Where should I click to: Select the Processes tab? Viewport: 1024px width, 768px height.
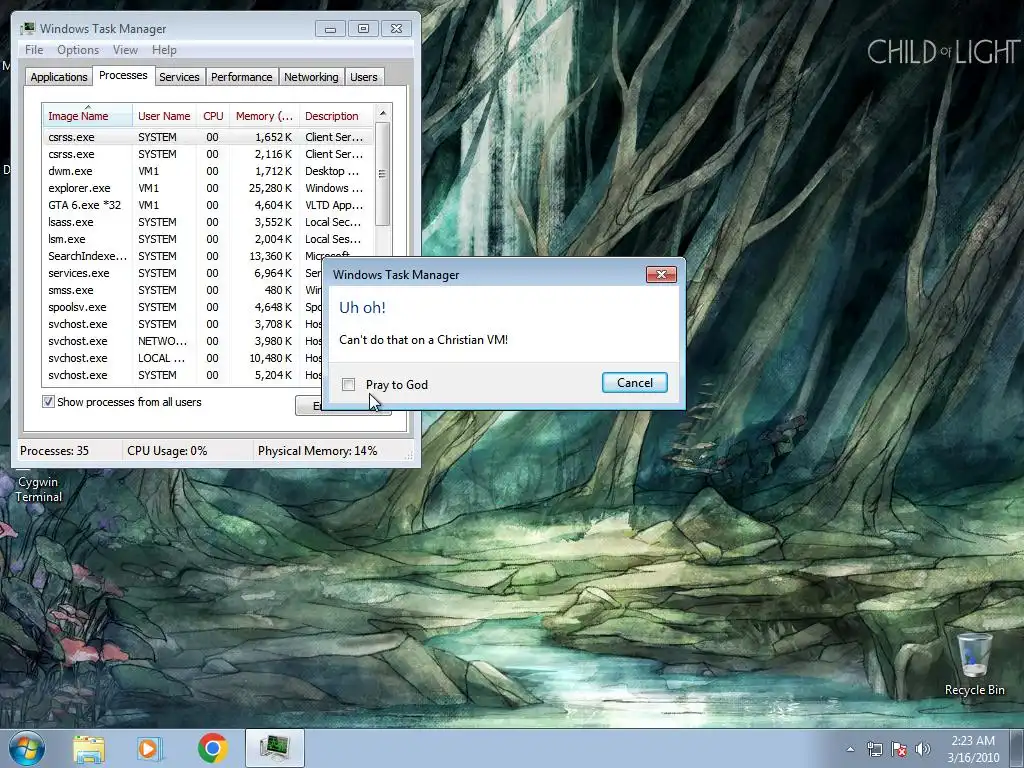tap(123, 76)
